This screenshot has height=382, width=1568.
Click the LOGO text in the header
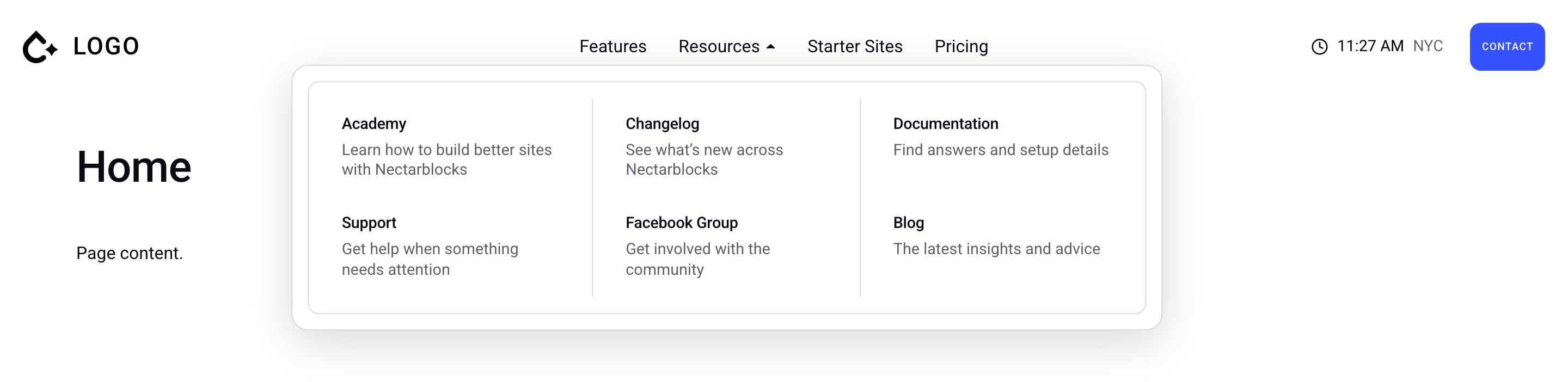106,46
